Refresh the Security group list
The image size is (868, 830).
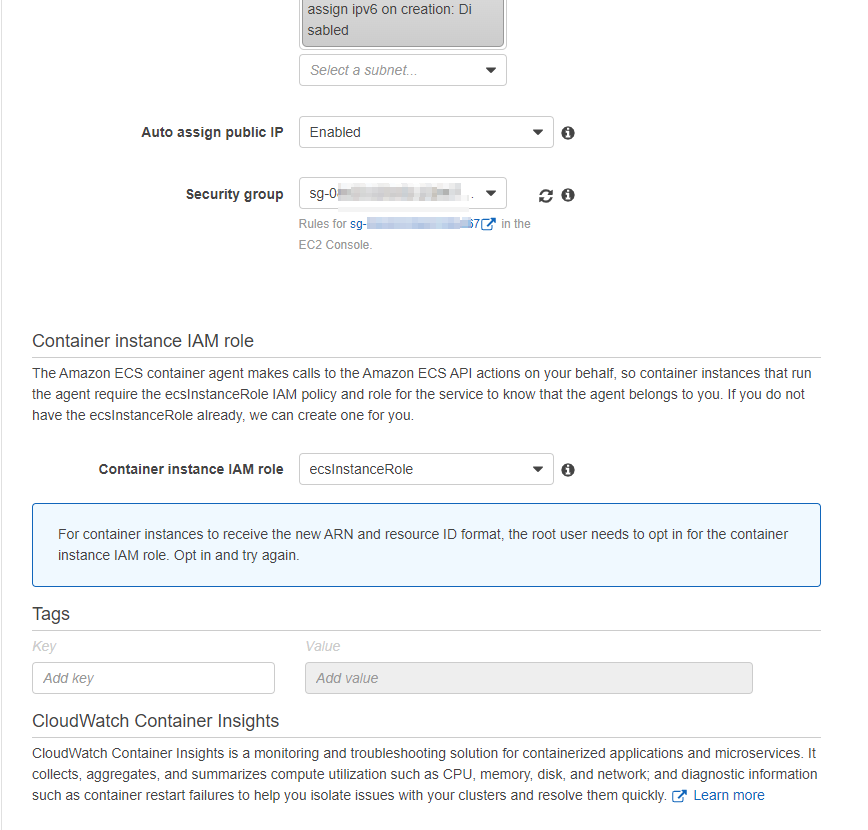pyautogui.click(x=545, y=195)
